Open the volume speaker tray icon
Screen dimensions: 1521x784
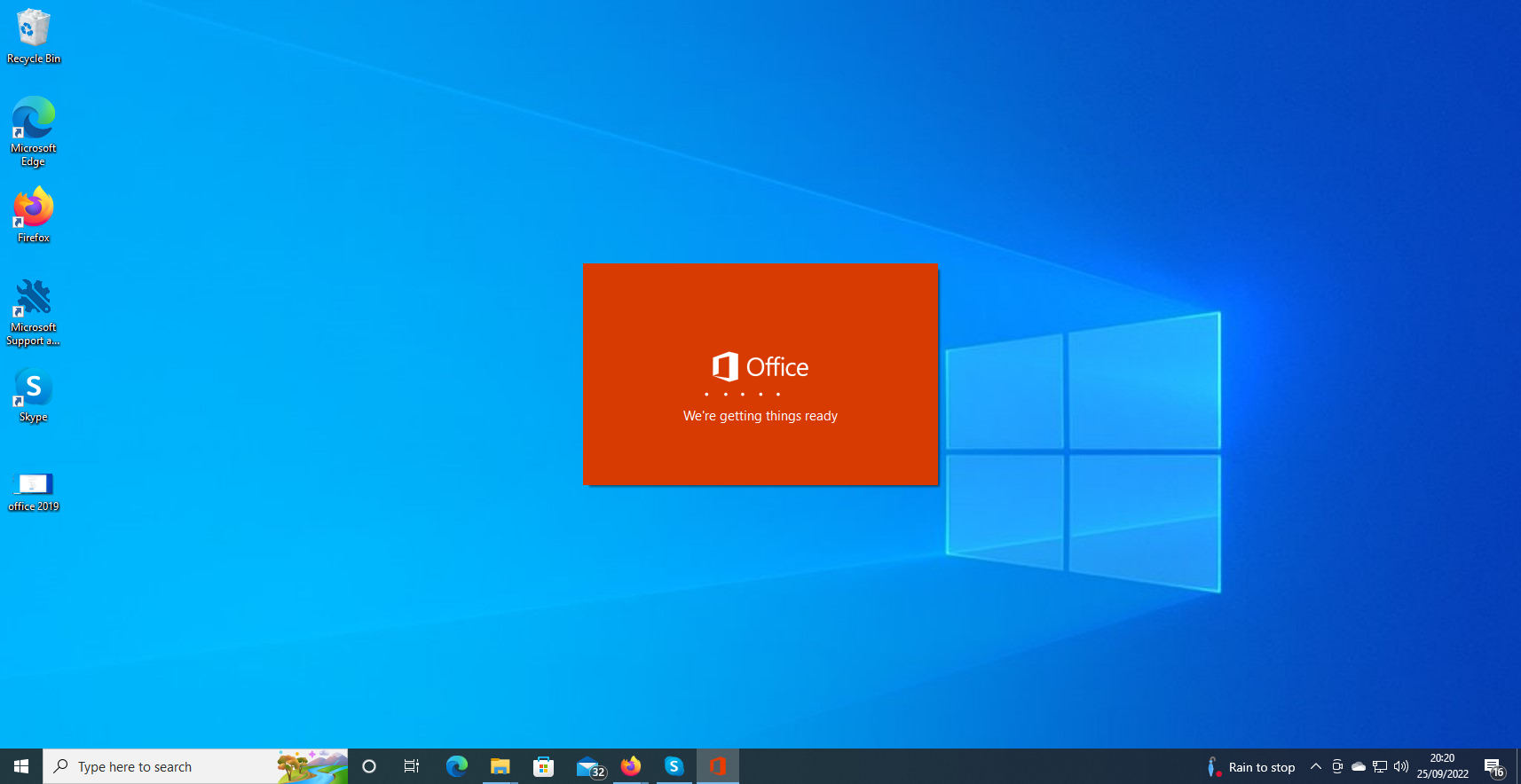point(1401,766)
